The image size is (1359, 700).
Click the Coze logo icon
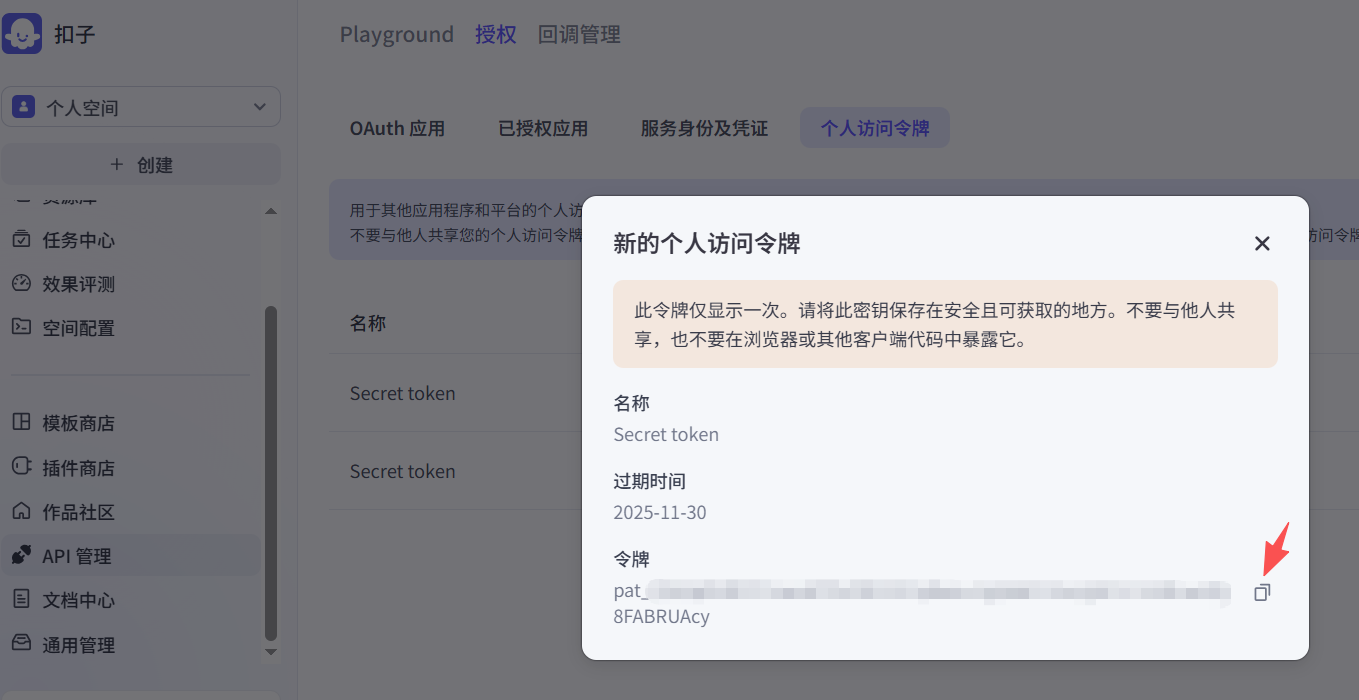[x=22, y=34]
